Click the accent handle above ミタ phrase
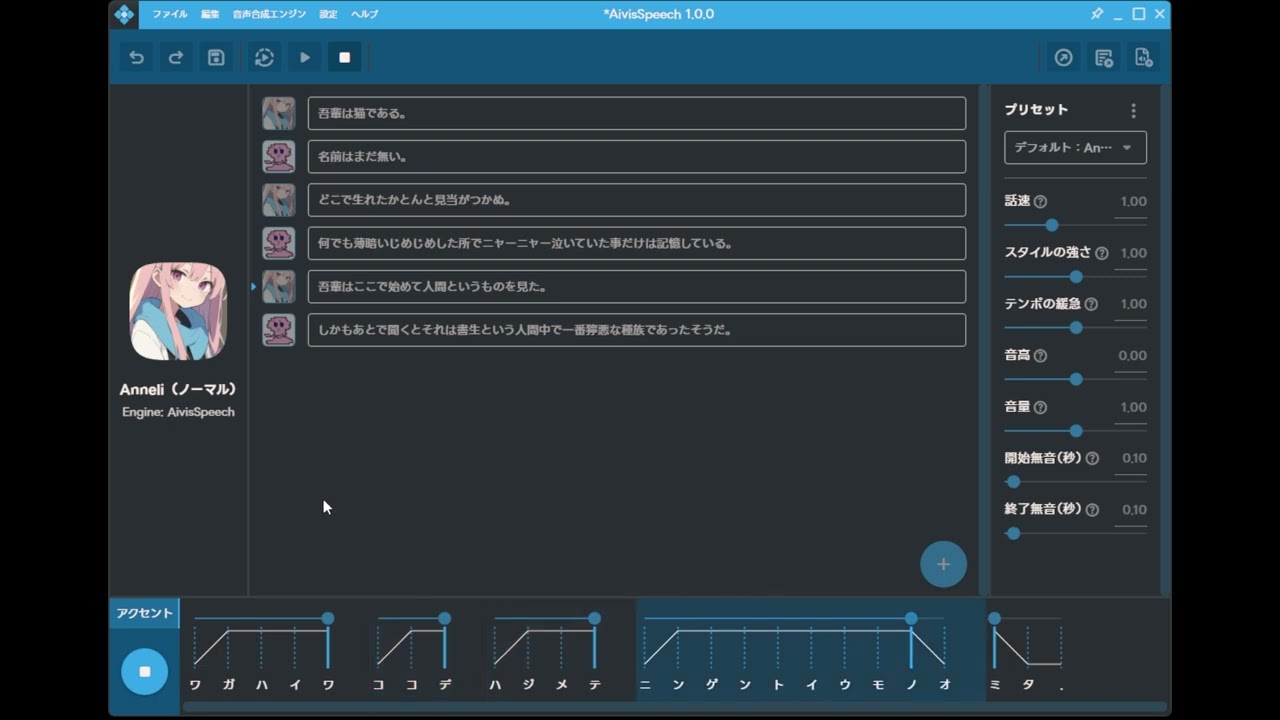 pos(994,619)
